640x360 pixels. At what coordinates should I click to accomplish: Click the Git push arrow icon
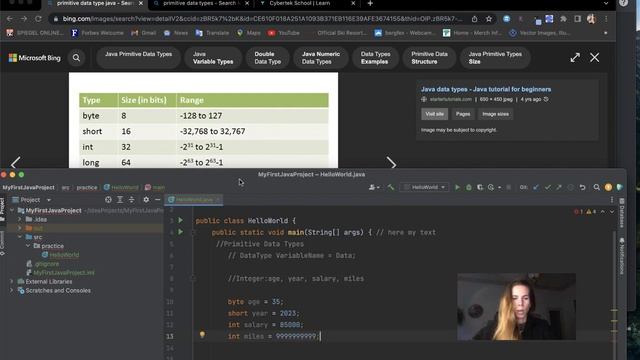[558, 187]
